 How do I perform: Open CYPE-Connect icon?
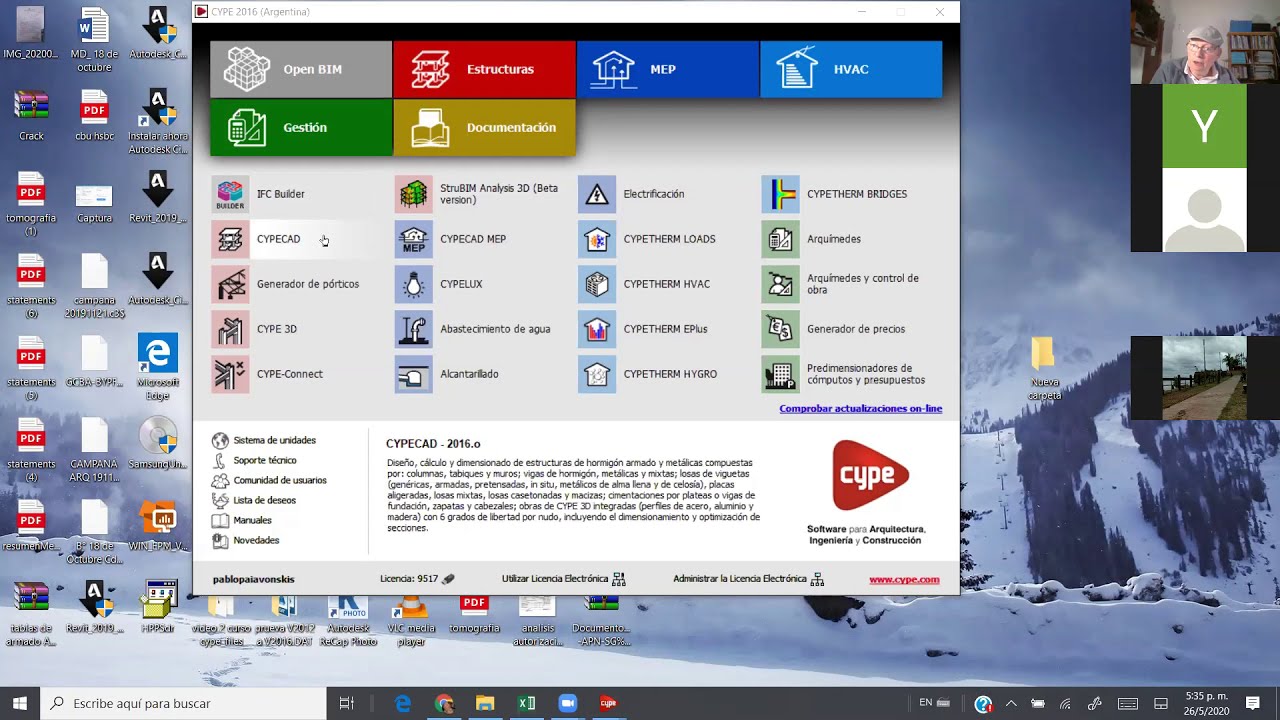(230, 374)
